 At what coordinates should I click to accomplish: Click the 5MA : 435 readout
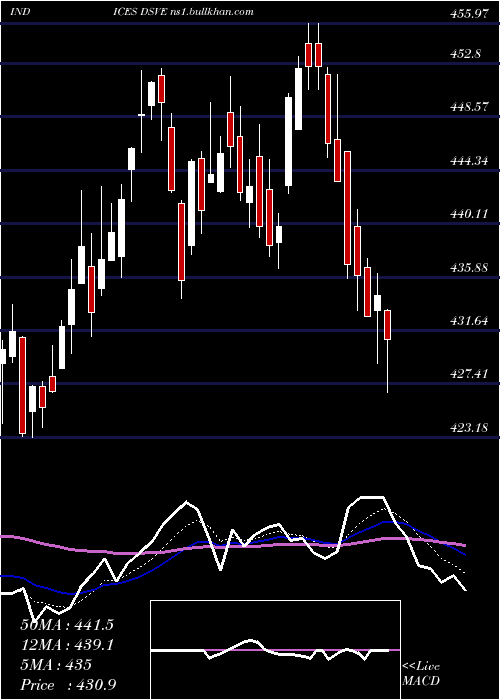[x=56, y=665]
